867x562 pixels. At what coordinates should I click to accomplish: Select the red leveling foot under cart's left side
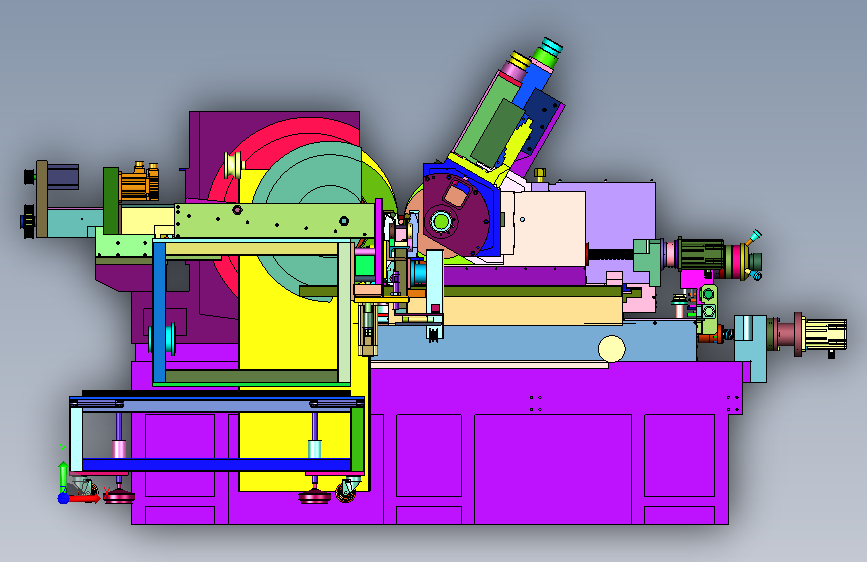coord(118,496)
